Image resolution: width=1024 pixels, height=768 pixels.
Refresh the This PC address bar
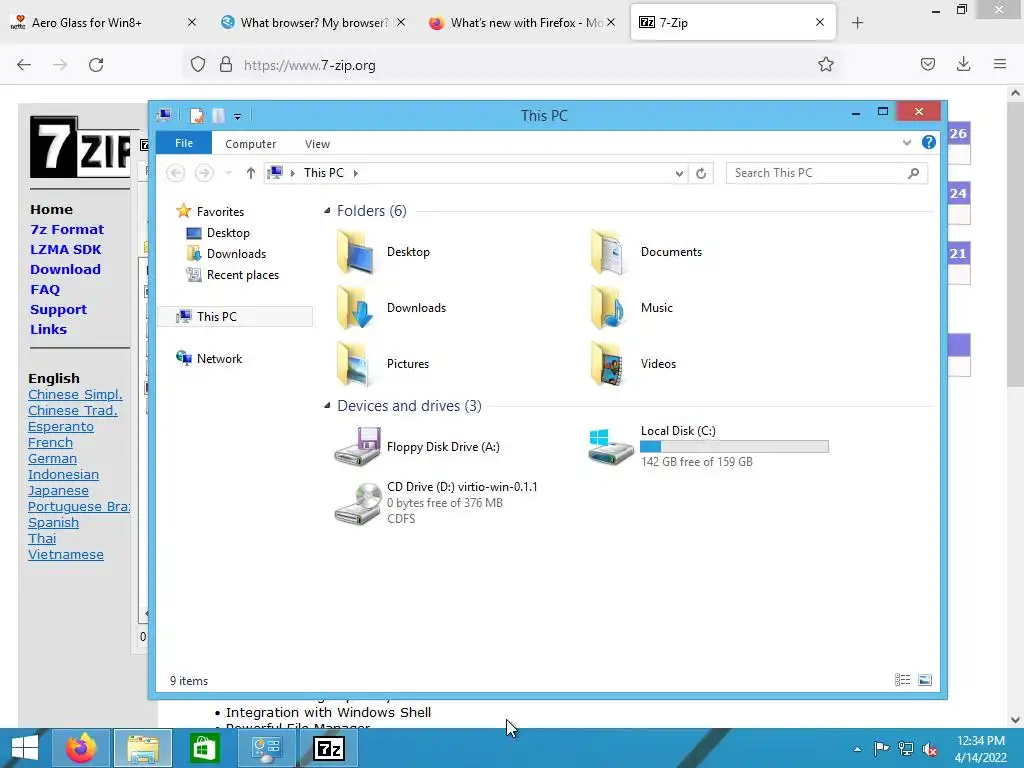pyautogui.click(x=701, y=173)
